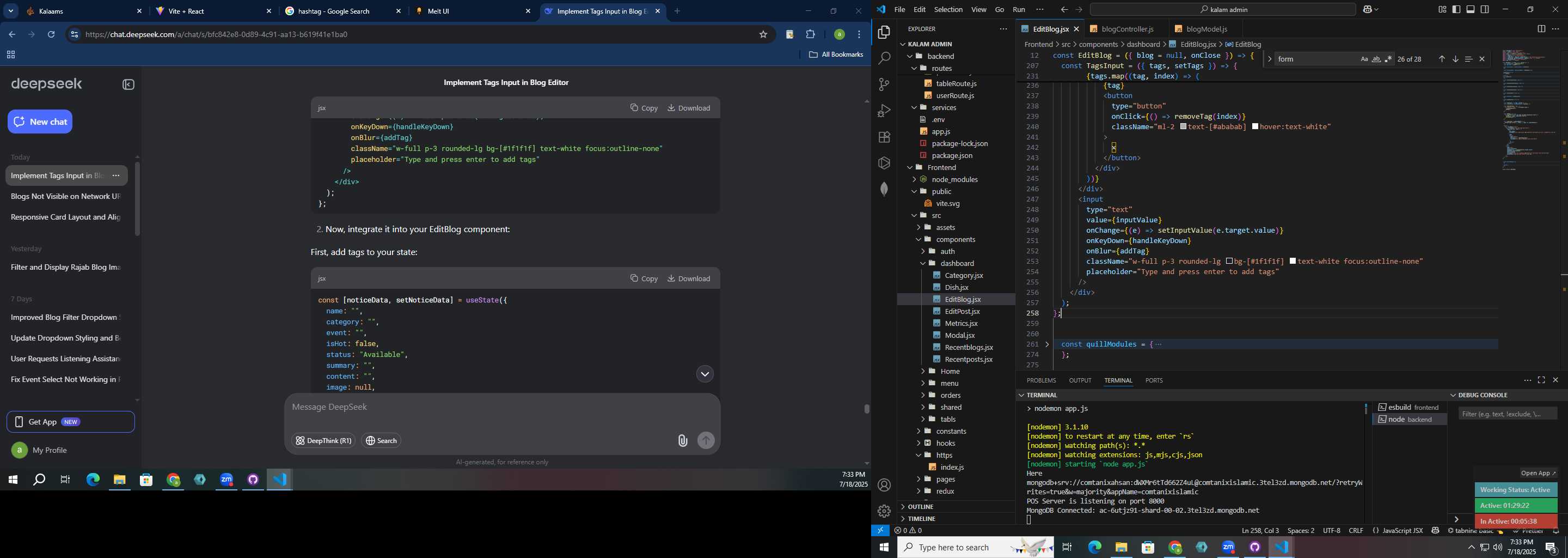
Task: Open the MongoDB leaf icon in activity bar
Action: click(884, 190)
